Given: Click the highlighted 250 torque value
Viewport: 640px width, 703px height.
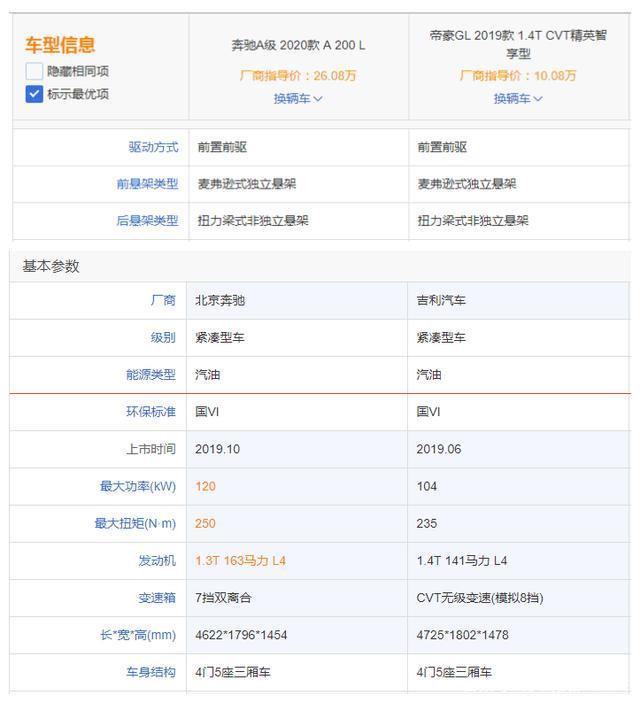Looking at the screenshot, I should pos(205,524).
